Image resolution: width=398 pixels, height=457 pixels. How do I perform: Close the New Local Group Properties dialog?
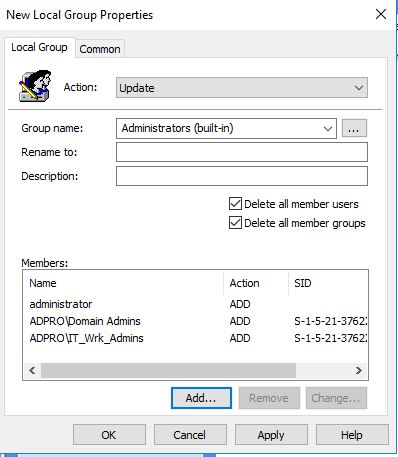click(x=381, y=14)
